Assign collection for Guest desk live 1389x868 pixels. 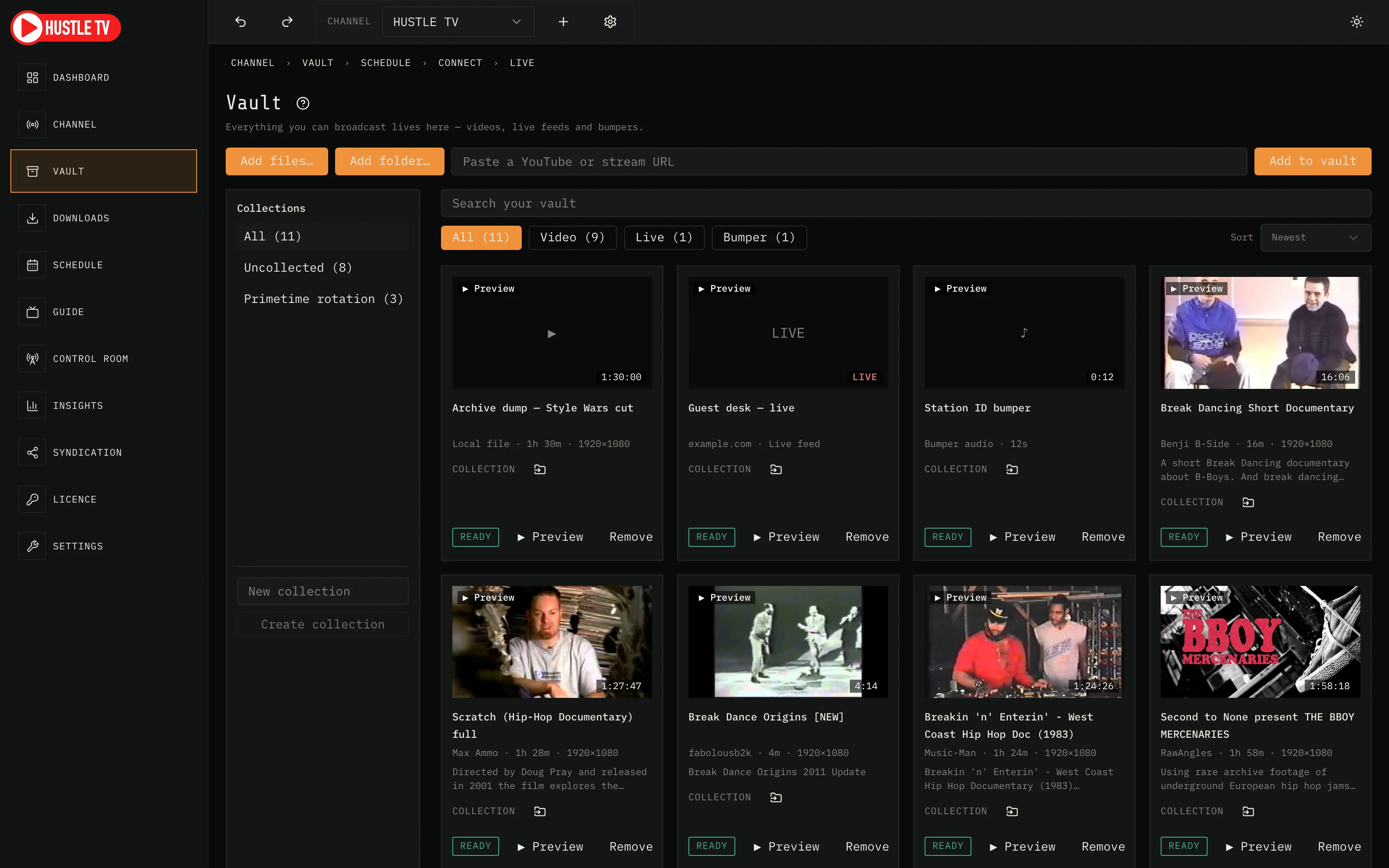coord(775,470)
